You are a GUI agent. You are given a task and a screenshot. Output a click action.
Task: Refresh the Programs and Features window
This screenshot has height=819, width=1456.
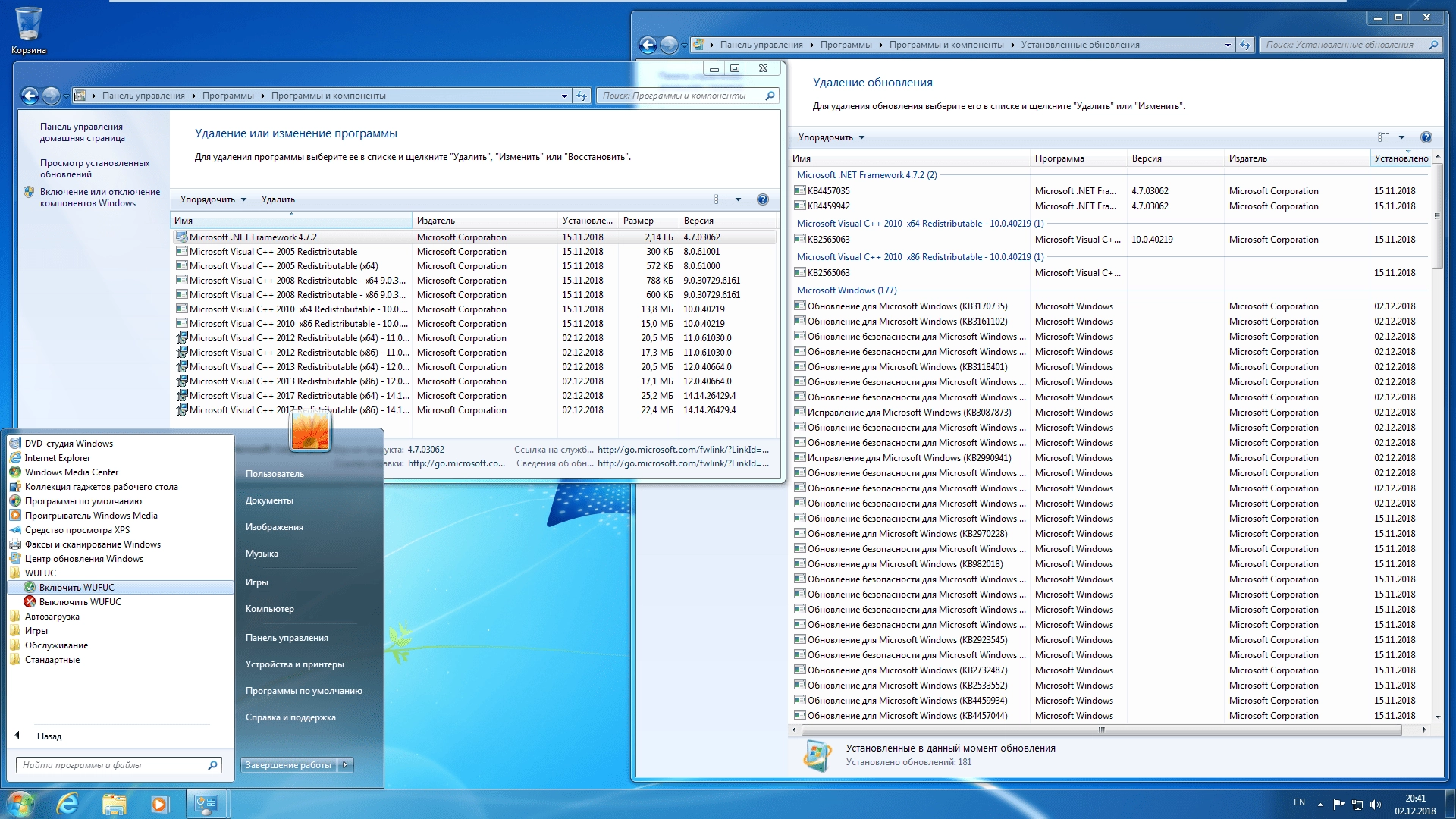pos(582,96)
